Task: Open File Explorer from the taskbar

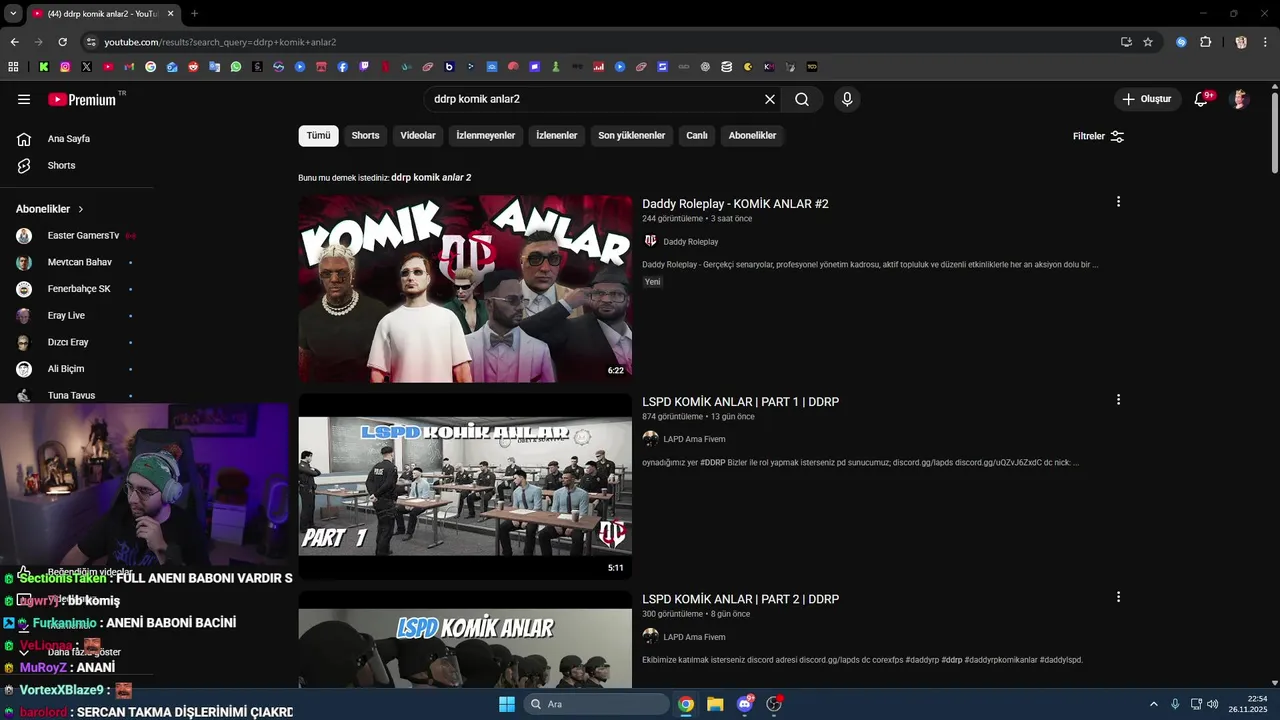Action: (x=715, y=704)
